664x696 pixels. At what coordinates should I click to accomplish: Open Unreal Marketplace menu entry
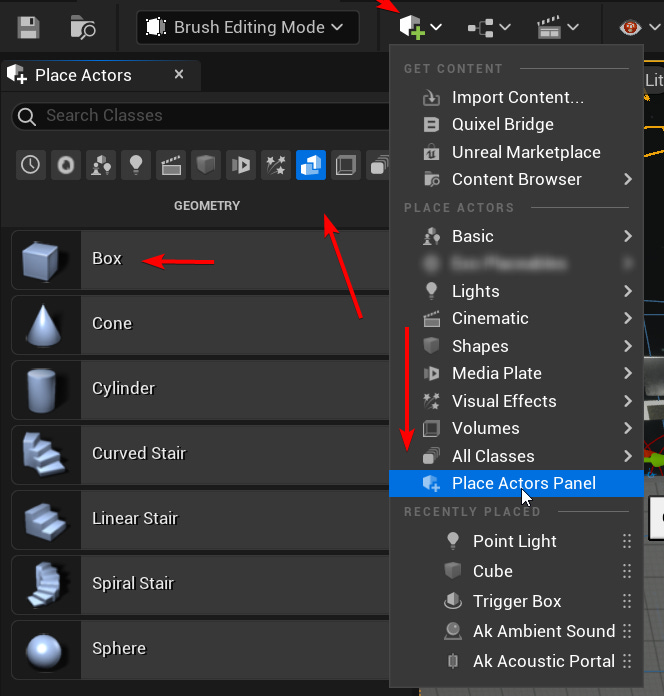coord(516,152)
